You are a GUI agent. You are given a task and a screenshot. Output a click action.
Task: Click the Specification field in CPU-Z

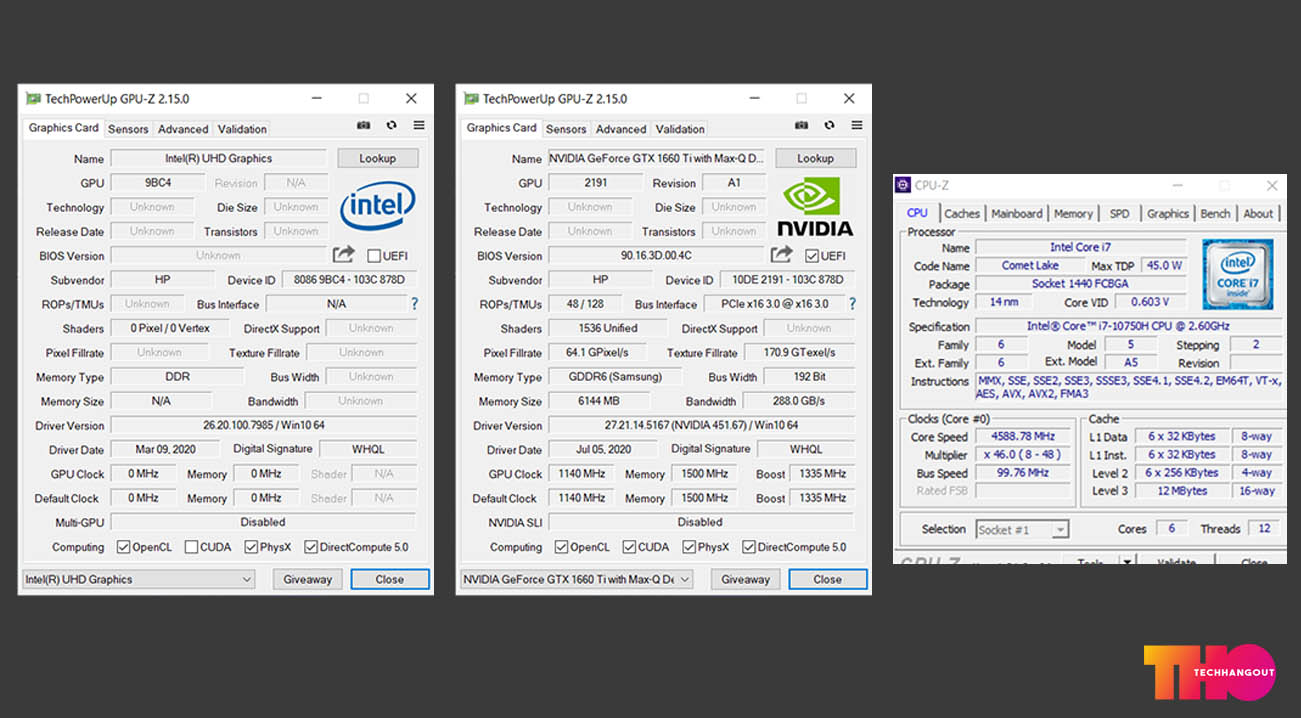[x=1128, y=327]
